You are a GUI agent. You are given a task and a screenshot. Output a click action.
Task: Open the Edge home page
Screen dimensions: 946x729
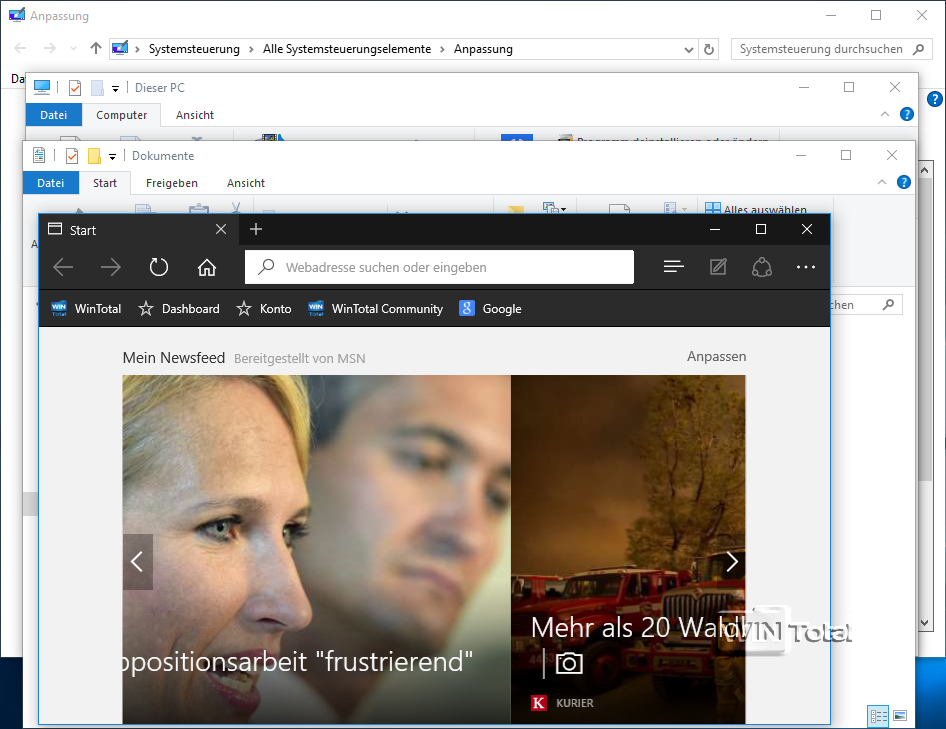[x=207, y=267]
